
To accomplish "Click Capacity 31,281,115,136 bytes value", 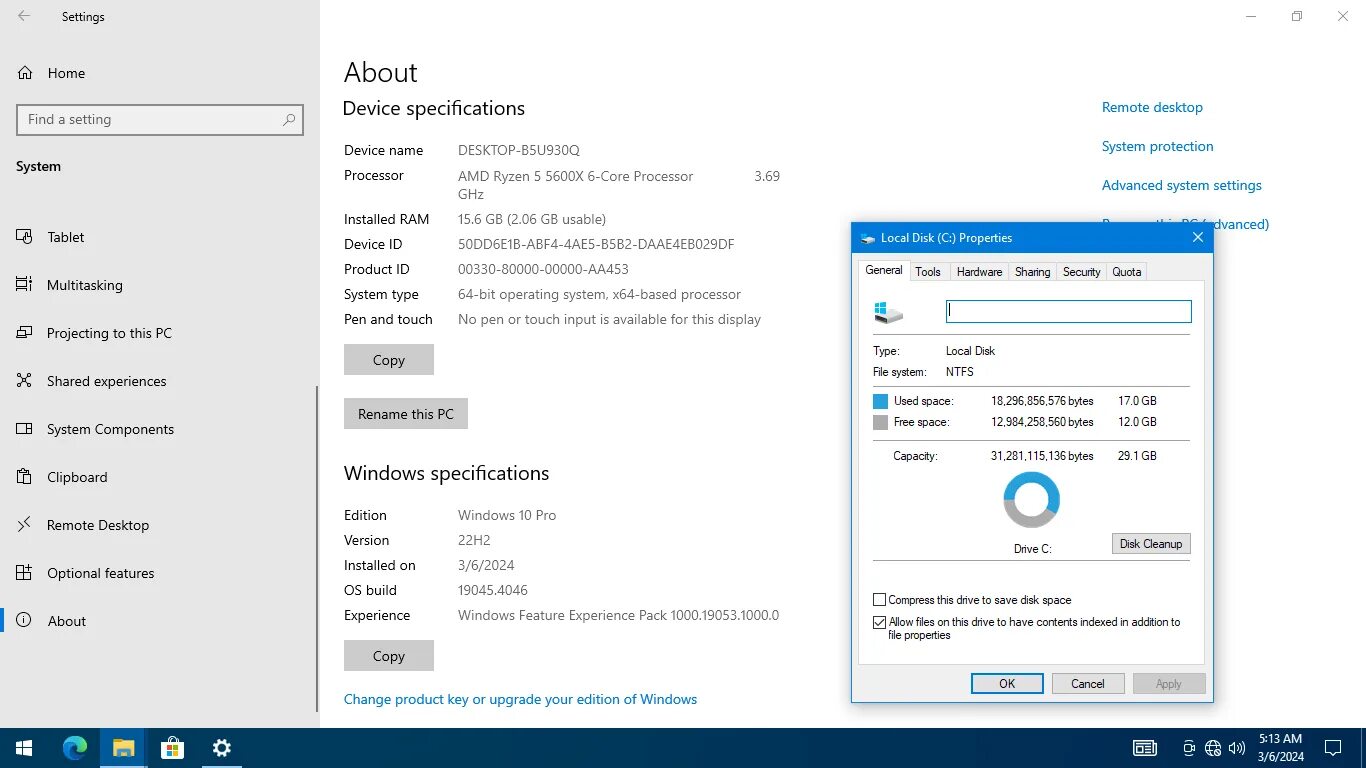I will pyautogui.click(x=1042, y=456).
